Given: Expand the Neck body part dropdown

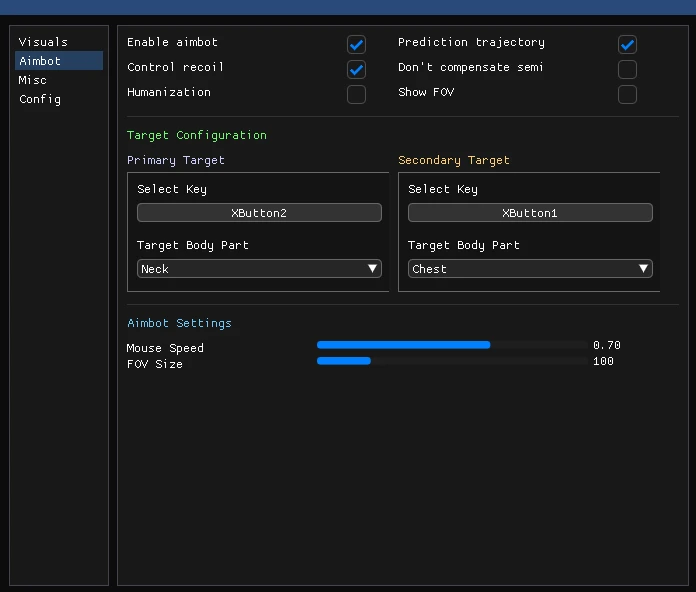Looking at the screenshot, I should [259, 269].
